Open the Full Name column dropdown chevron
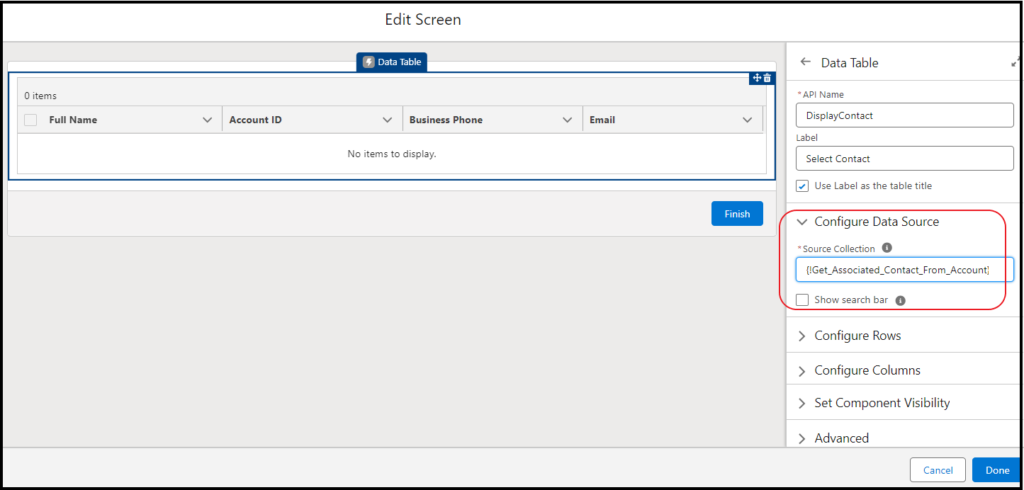Image resolution: width=1024 pixels, height=490 pixels. [208, 120]
